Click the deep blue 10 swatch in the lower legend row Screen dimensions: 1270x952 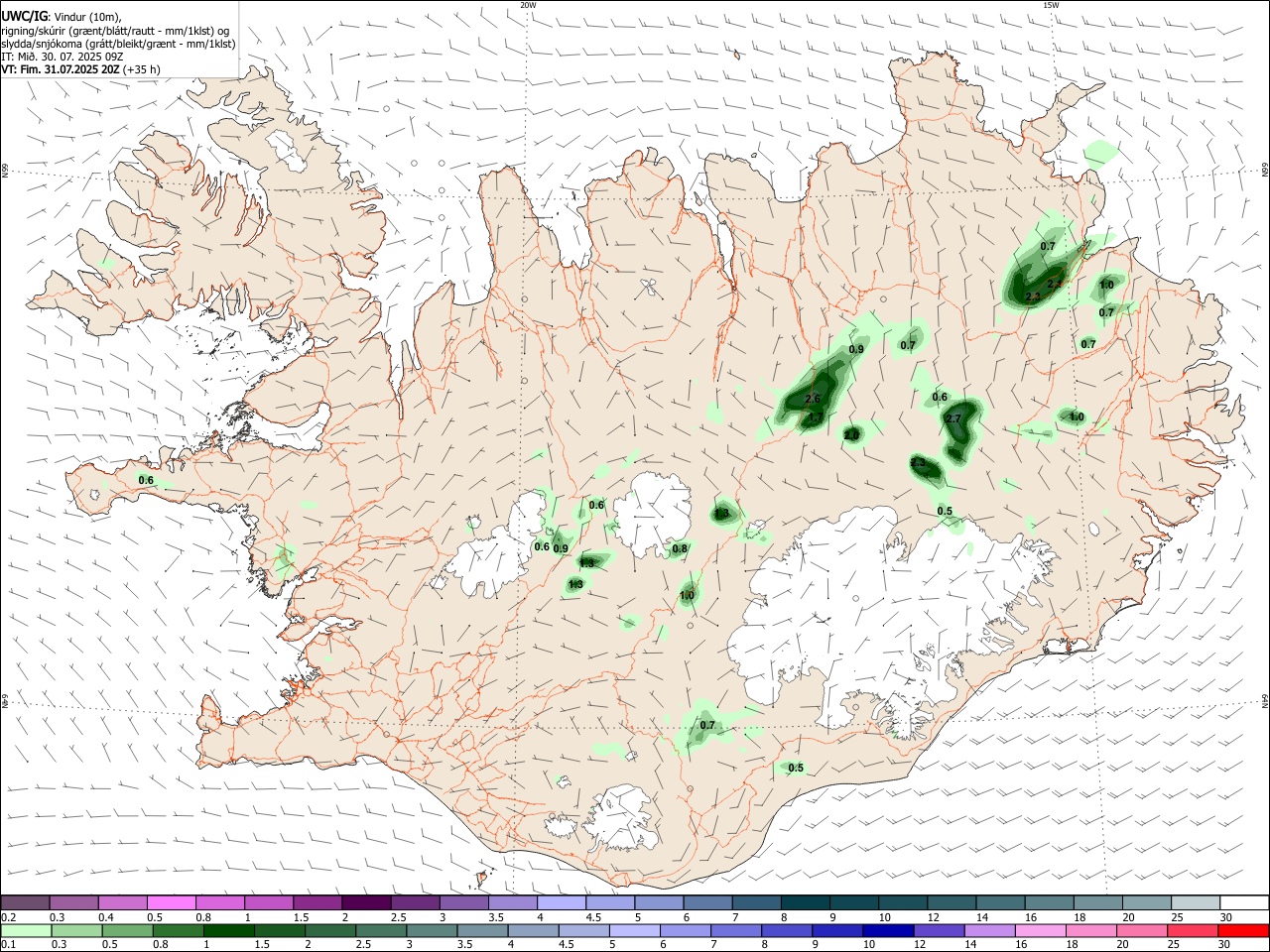pyautogui.click(x=888, y=930)
